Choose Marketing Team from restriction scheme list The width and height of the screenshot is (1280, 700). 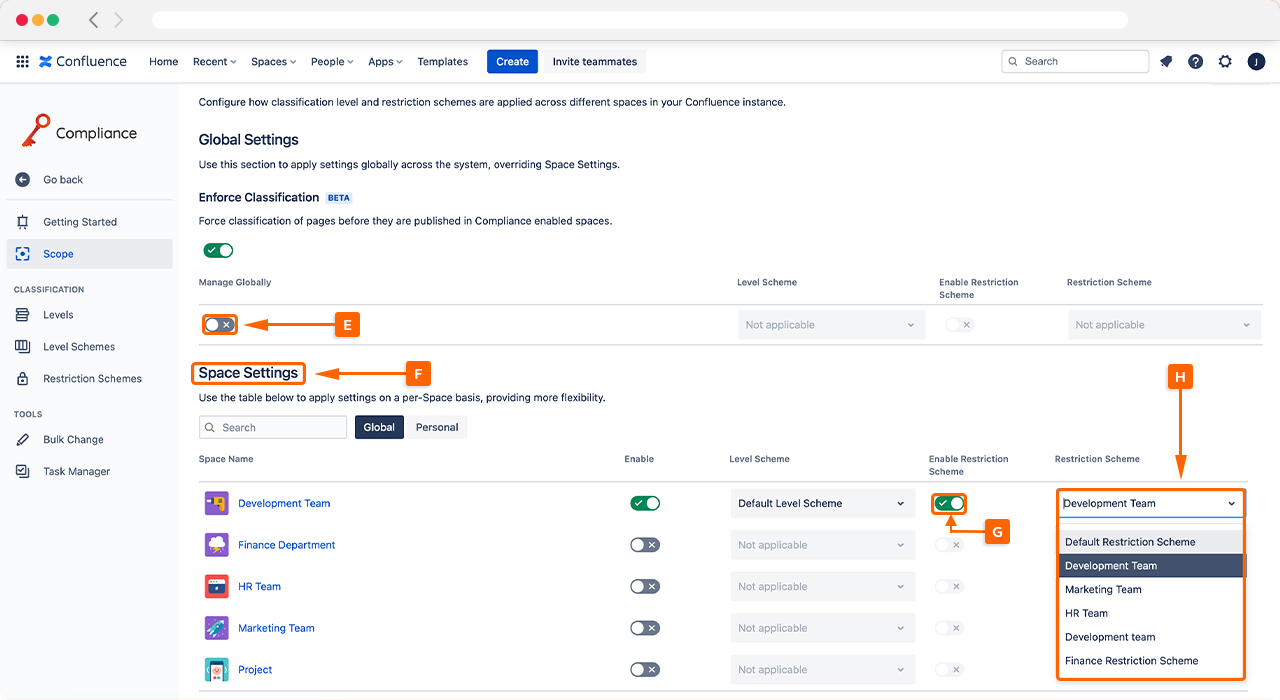point(1103,590)
